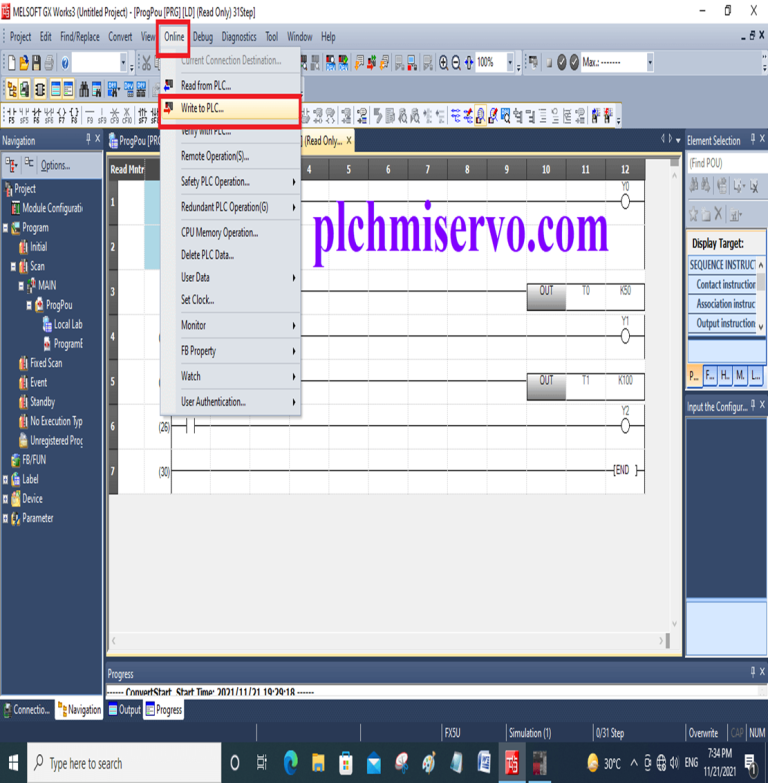Insert an output coil with F7 icon
Viewport: 768px width, 783px height.
61,115
